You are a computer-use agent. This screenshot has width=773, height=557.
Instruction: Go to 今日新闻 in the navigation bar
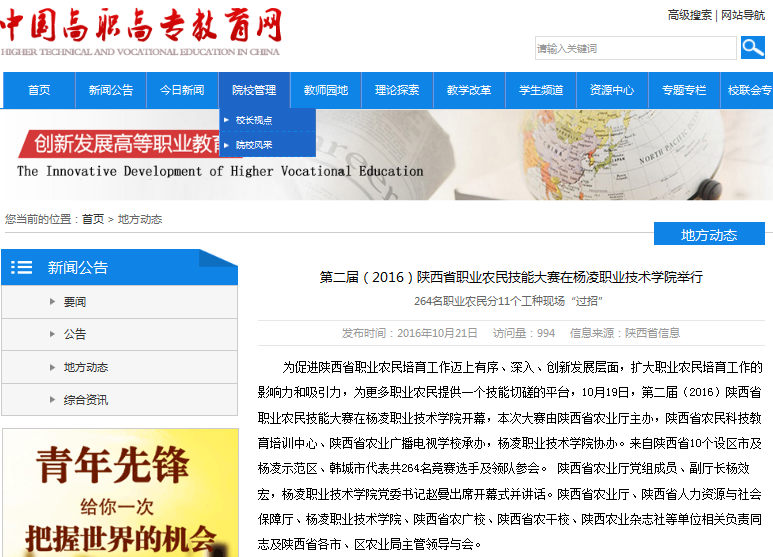click(x=182, y=90)
